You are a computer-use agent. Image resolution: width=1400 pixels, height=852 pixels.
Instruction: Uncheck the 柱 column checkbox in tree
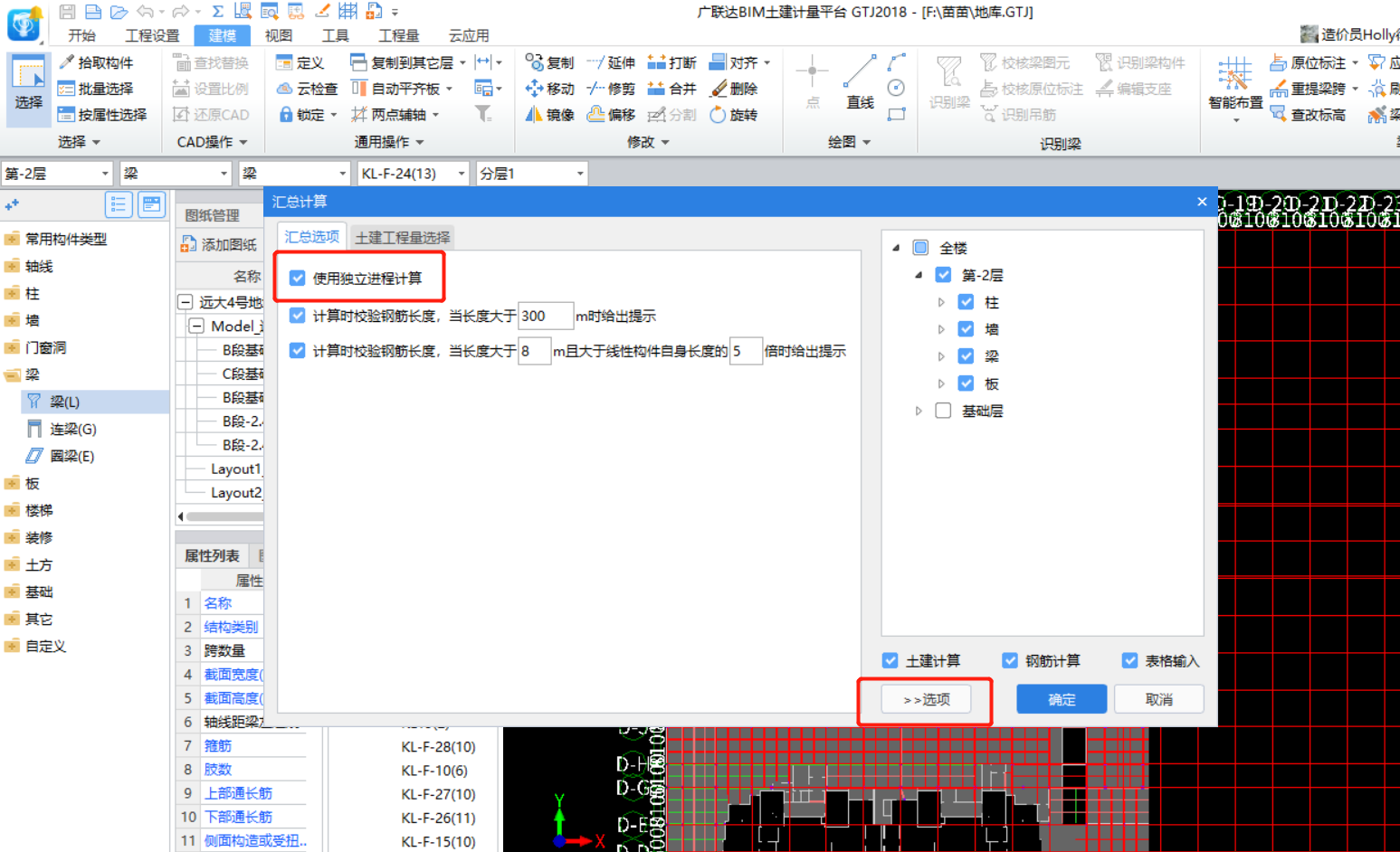[966, 302]
